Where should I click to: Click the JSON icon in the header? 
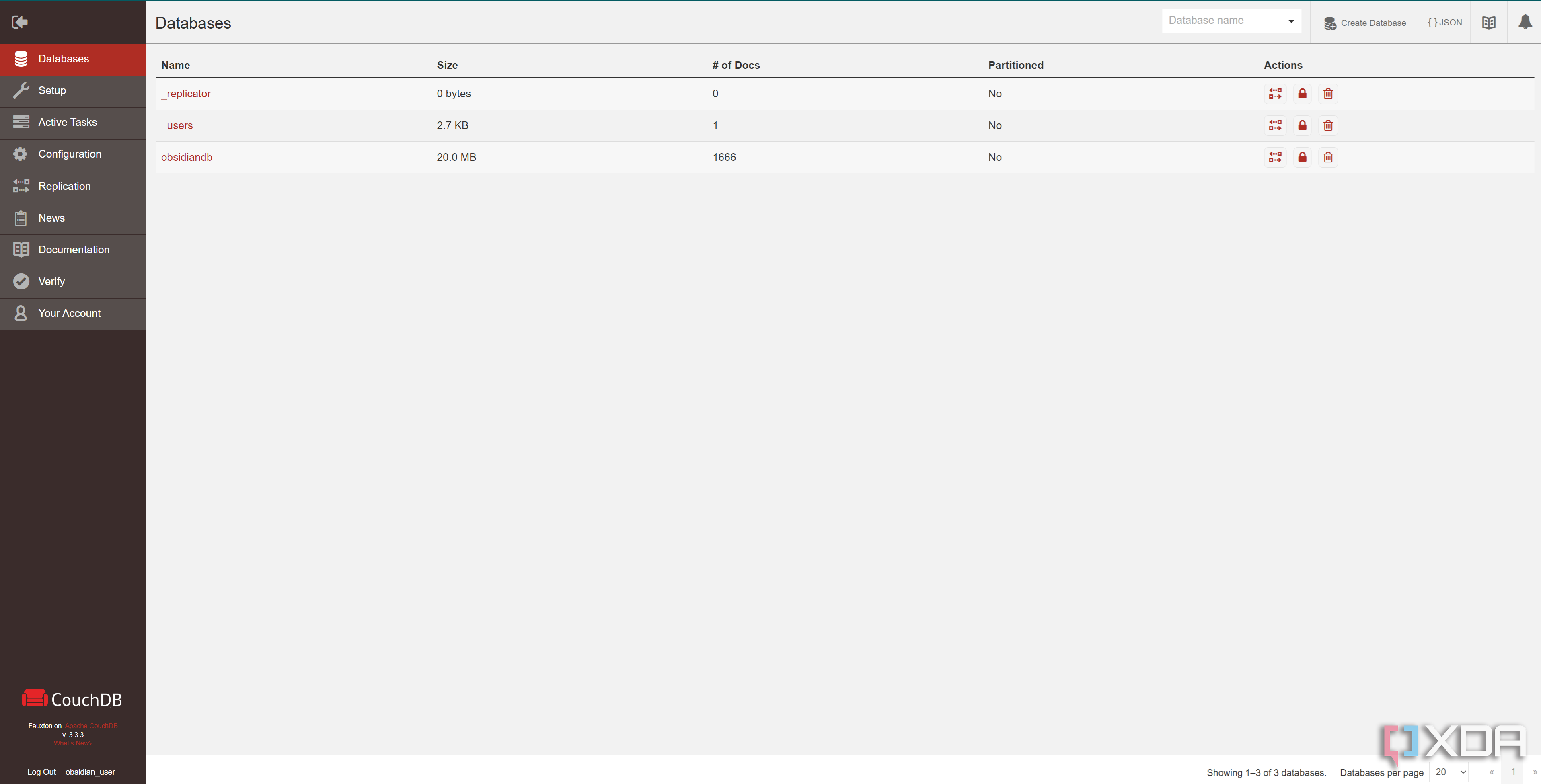pos(1444,22)
